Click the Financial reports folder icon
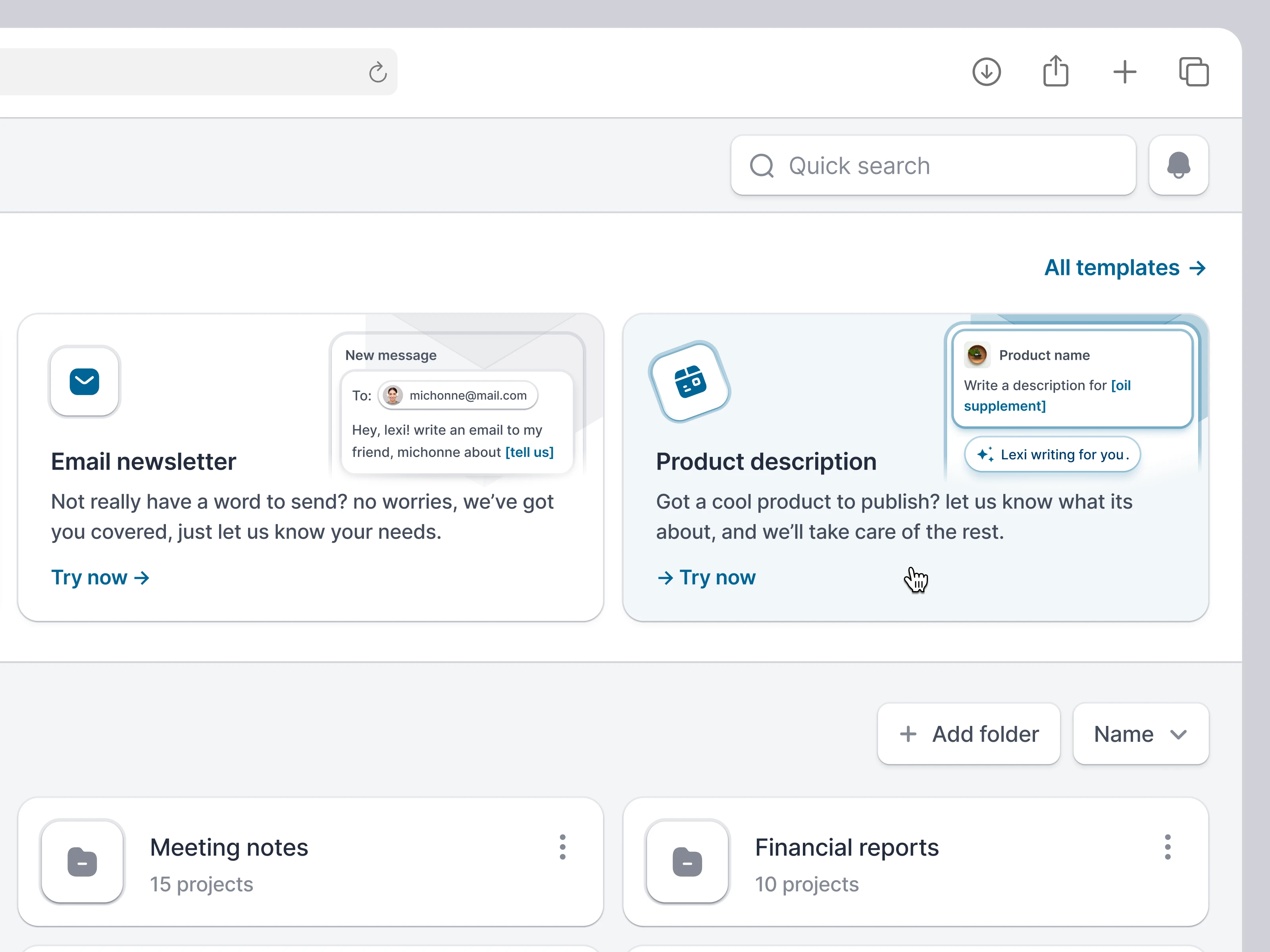The image size is (1270, 952). [x=687, y=861]
